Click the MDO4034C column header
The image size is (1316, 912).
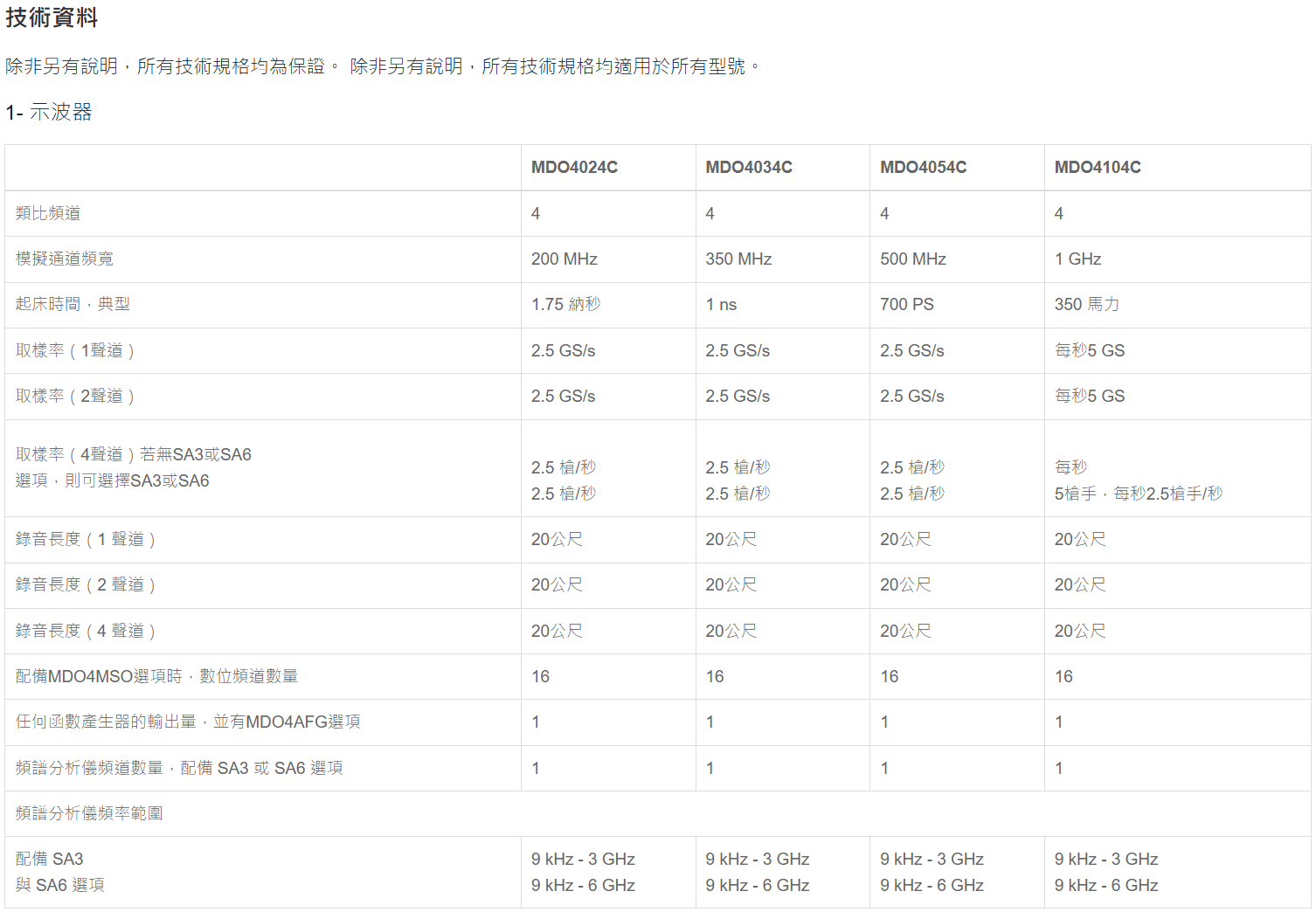749,167
